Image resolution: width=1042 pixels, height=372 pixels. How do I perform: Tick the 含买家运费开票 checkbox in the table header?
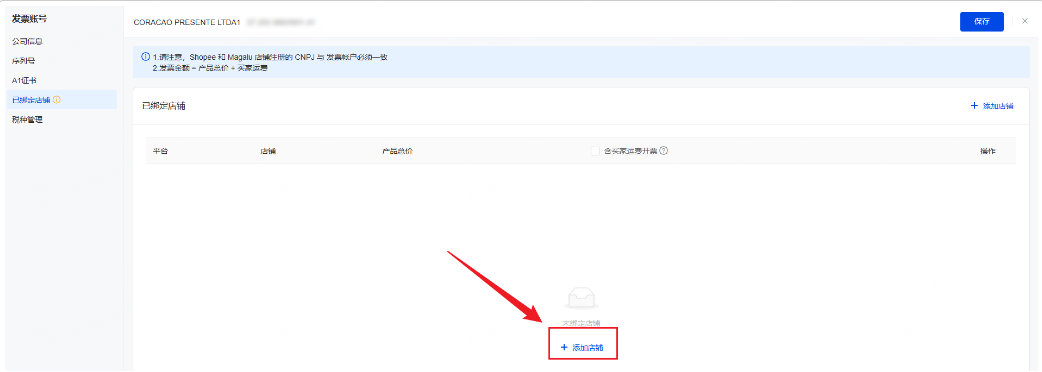point(595,151)
